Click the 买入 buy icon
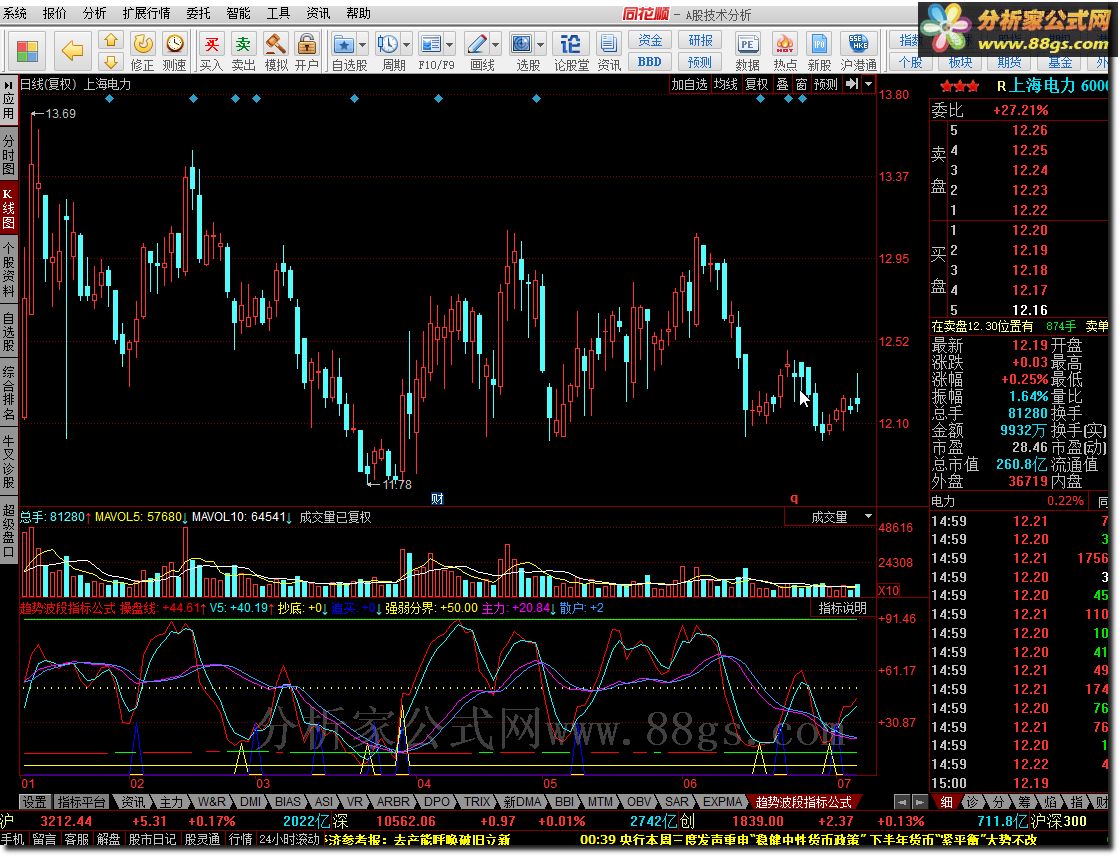Image resolution: width=1120 pixels, height=856 pixels. (211, 51)
